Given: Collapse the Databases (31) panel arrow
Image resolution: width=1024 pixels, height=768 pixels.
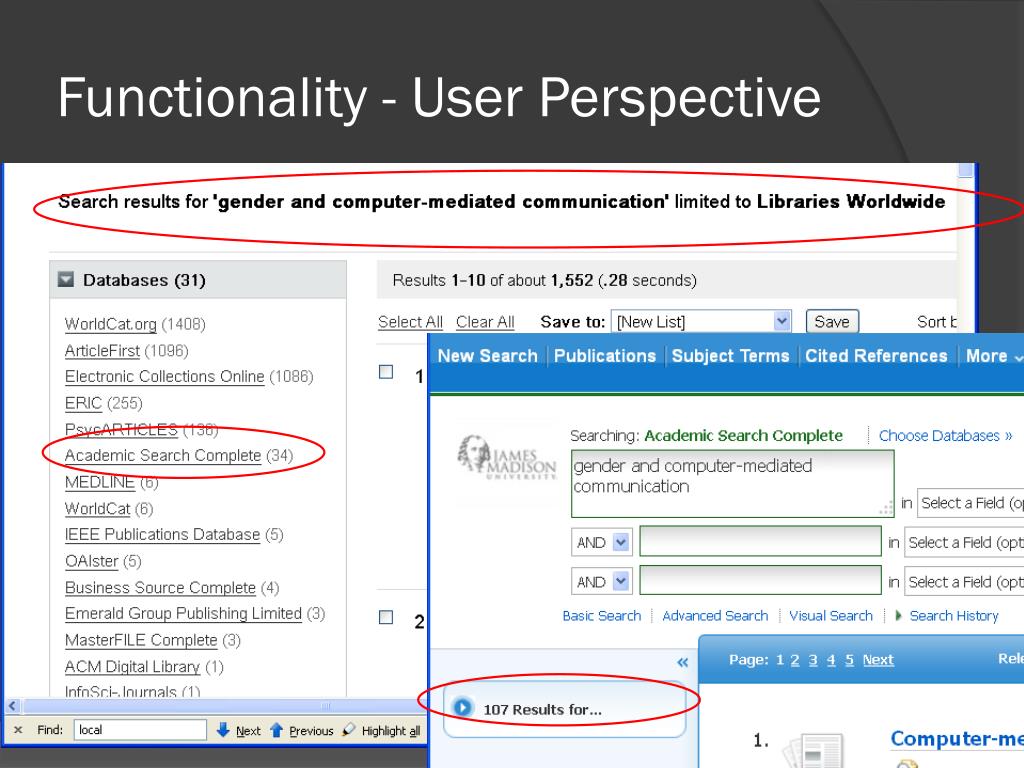Looking at the screenshot, I should pos(66,280).
